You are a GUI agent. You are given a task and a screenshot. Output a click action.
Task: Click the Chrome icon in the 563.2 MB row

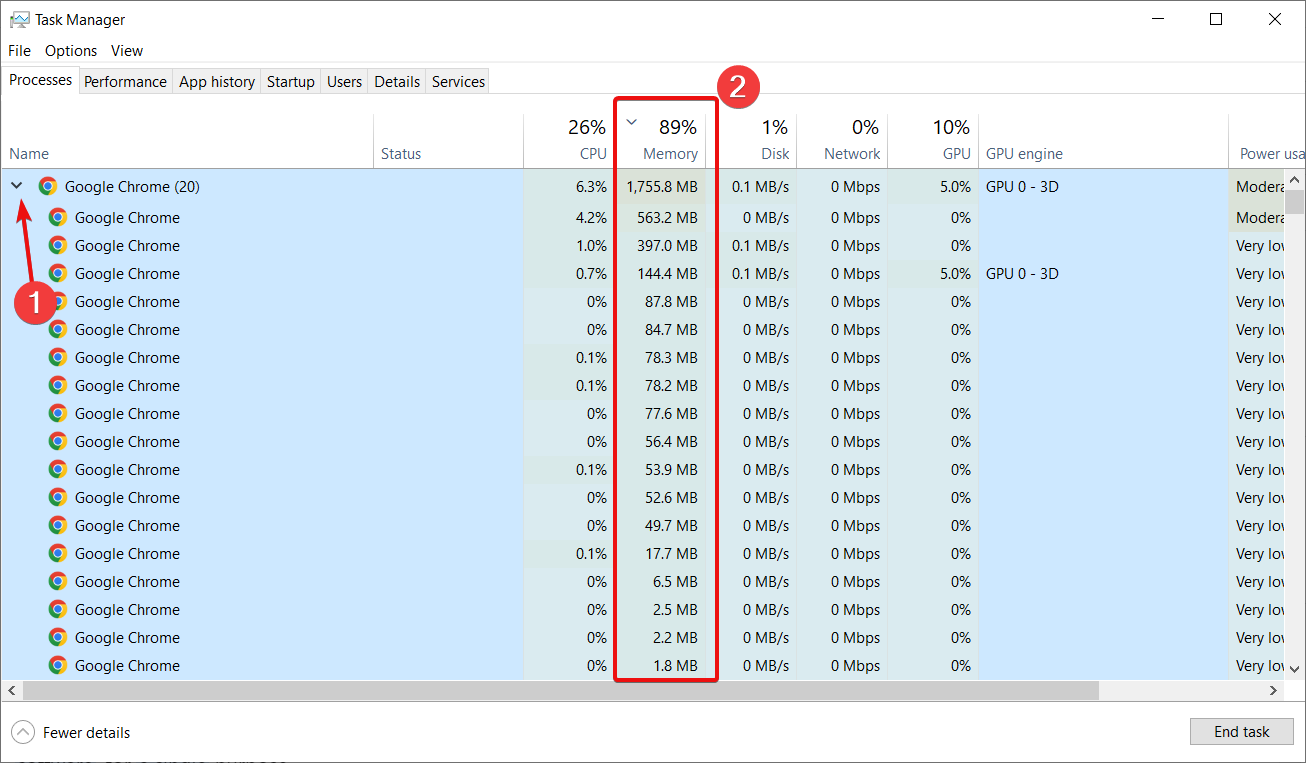coord(58,218)
